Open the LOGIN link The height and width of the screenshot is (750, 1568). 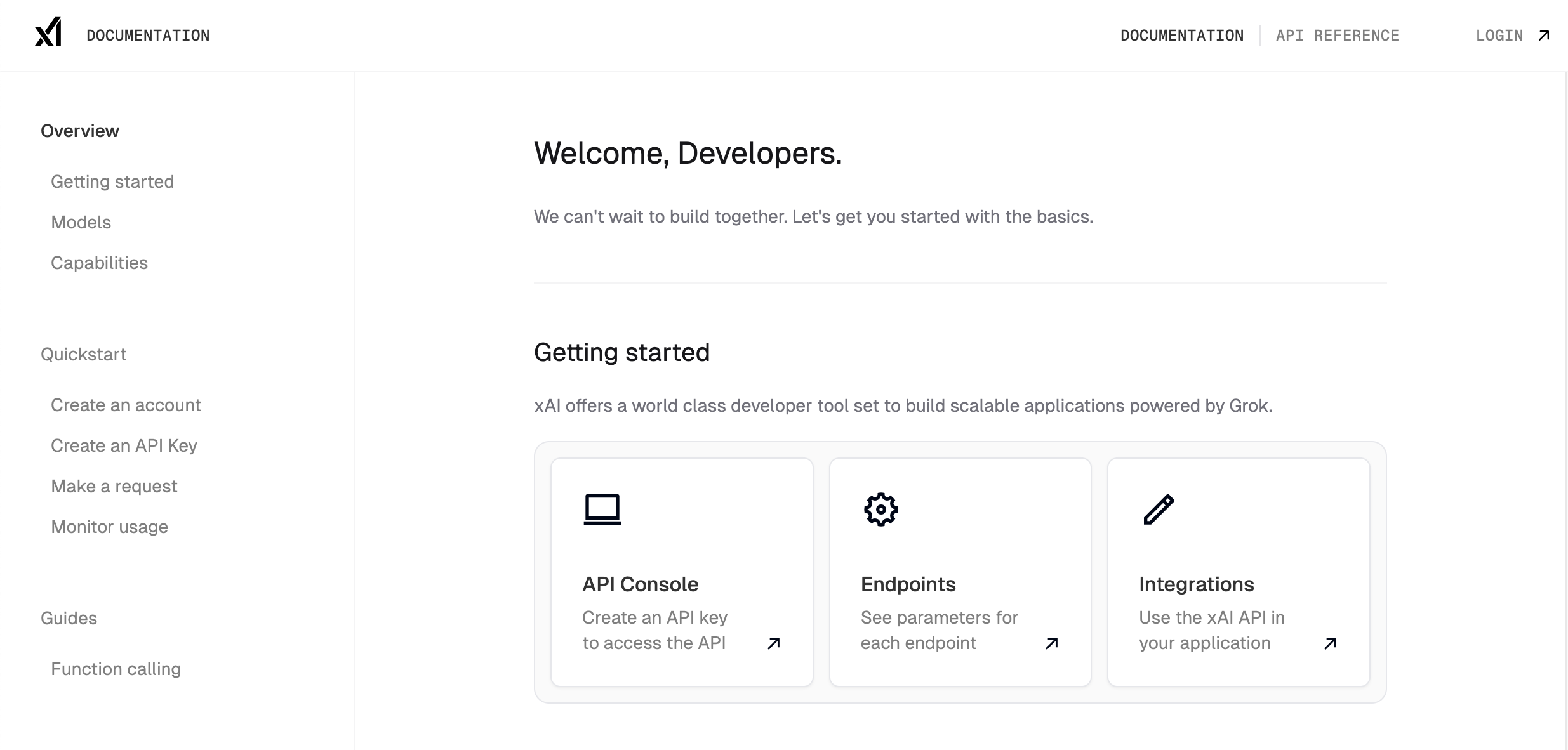click(x=1499, y=36)
